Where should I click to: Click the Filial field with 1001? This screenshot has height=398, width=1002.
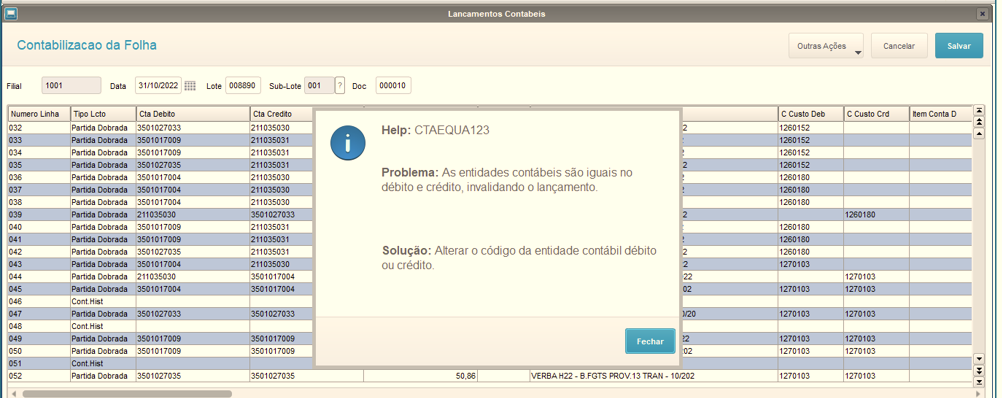point(72,85)
